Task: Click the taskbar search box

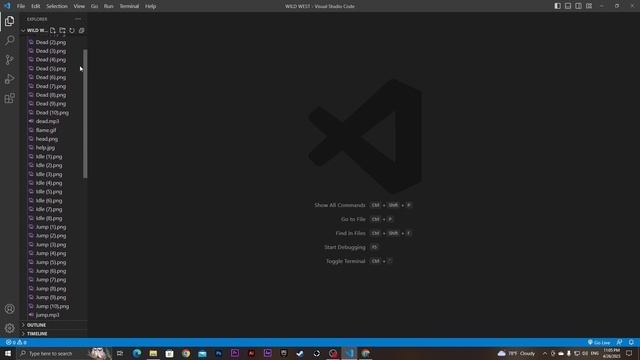Action: coord(63,353)
